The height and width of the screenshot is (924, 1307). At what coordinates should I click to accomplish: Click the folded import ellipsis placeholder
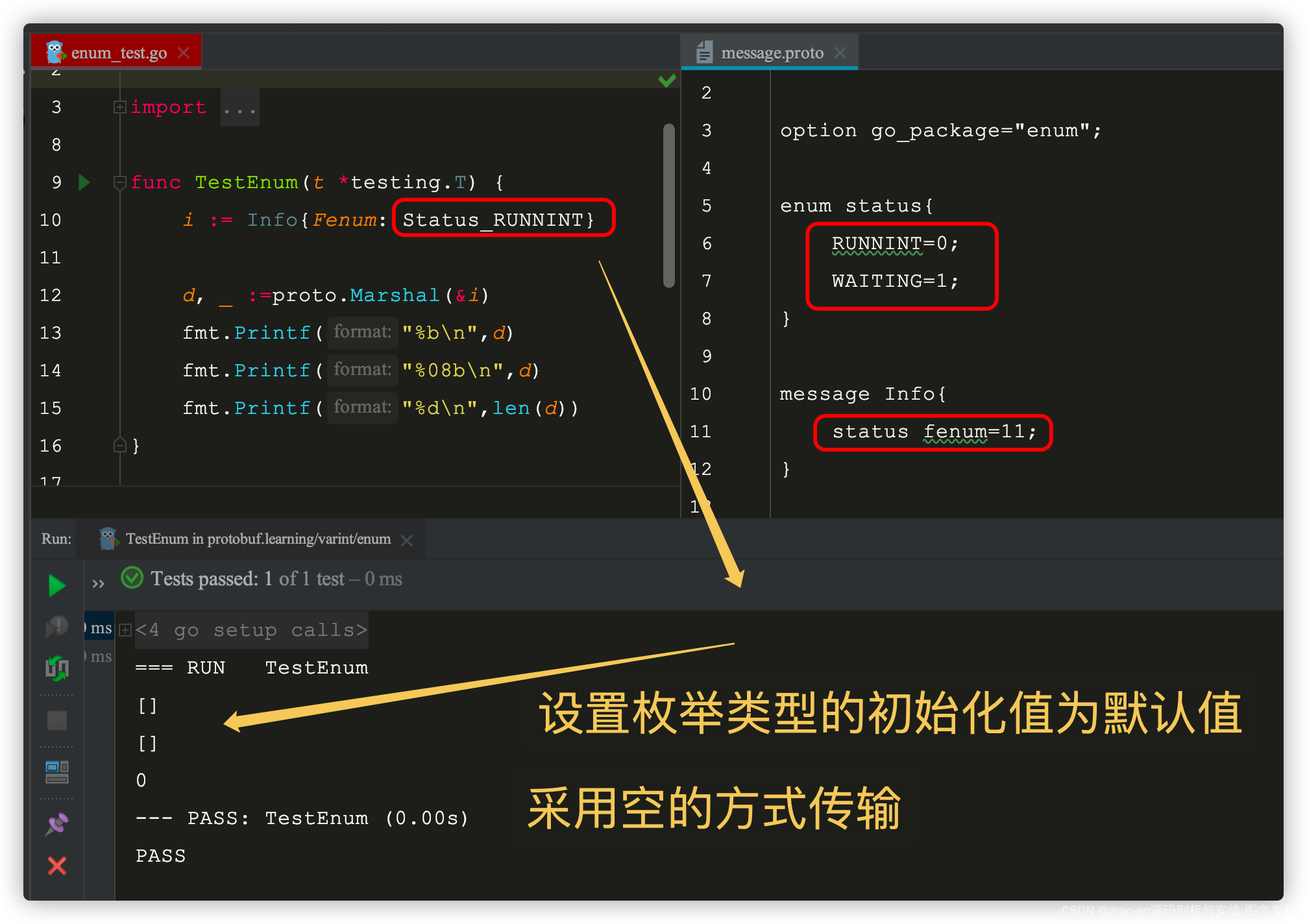(x=239, y=108)
